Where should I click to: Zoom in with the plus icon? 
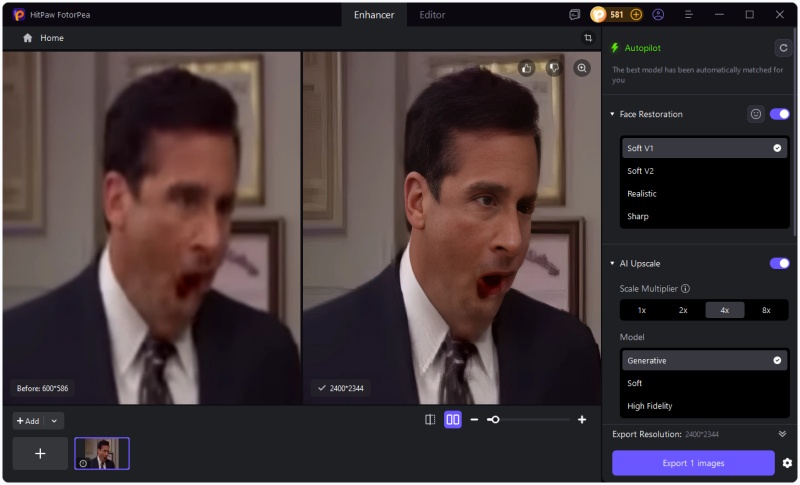tap(582, 420)
